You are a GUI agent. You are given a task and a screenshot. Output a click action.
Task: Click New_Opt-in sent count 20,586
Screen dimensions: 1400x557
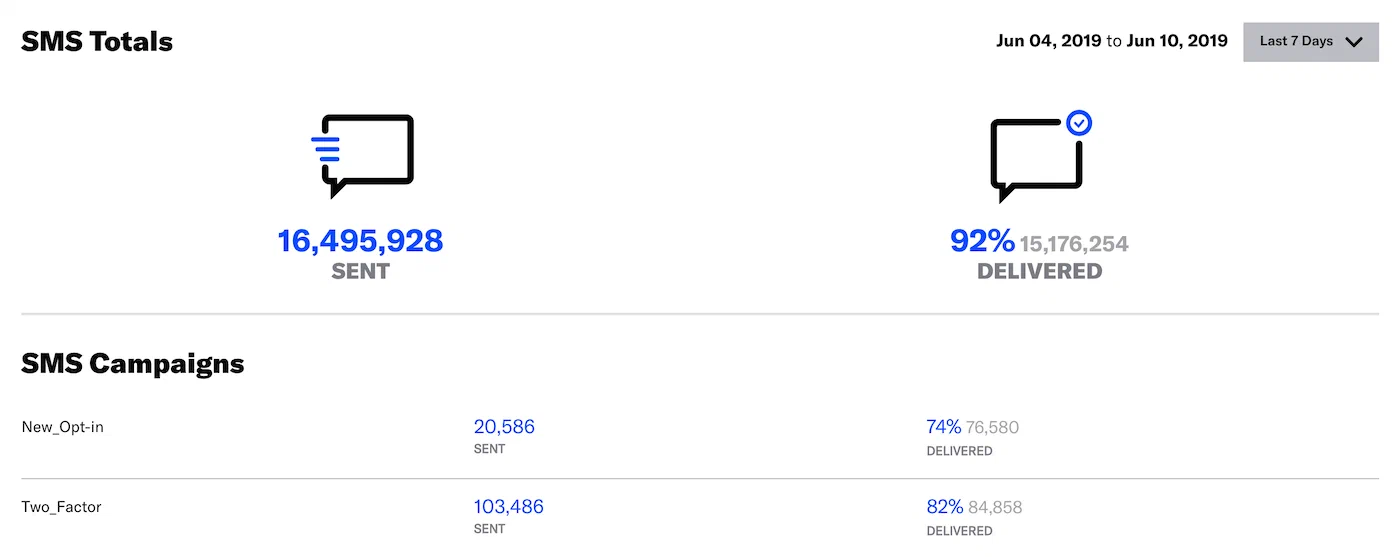click(x=504, y=427)
